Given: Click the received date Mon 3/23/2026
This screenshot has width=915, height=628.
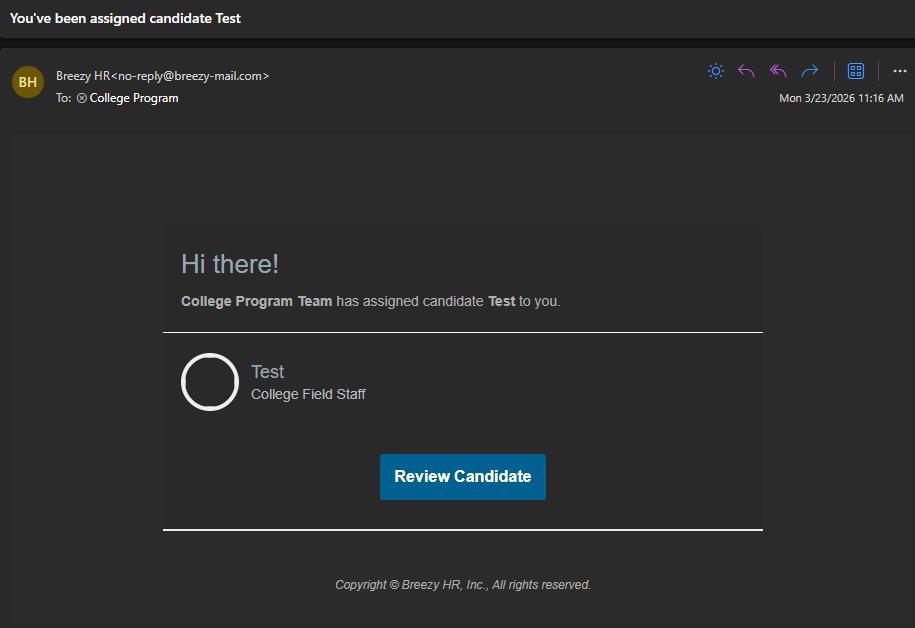Looking at the screenshot, I should 841,98.
